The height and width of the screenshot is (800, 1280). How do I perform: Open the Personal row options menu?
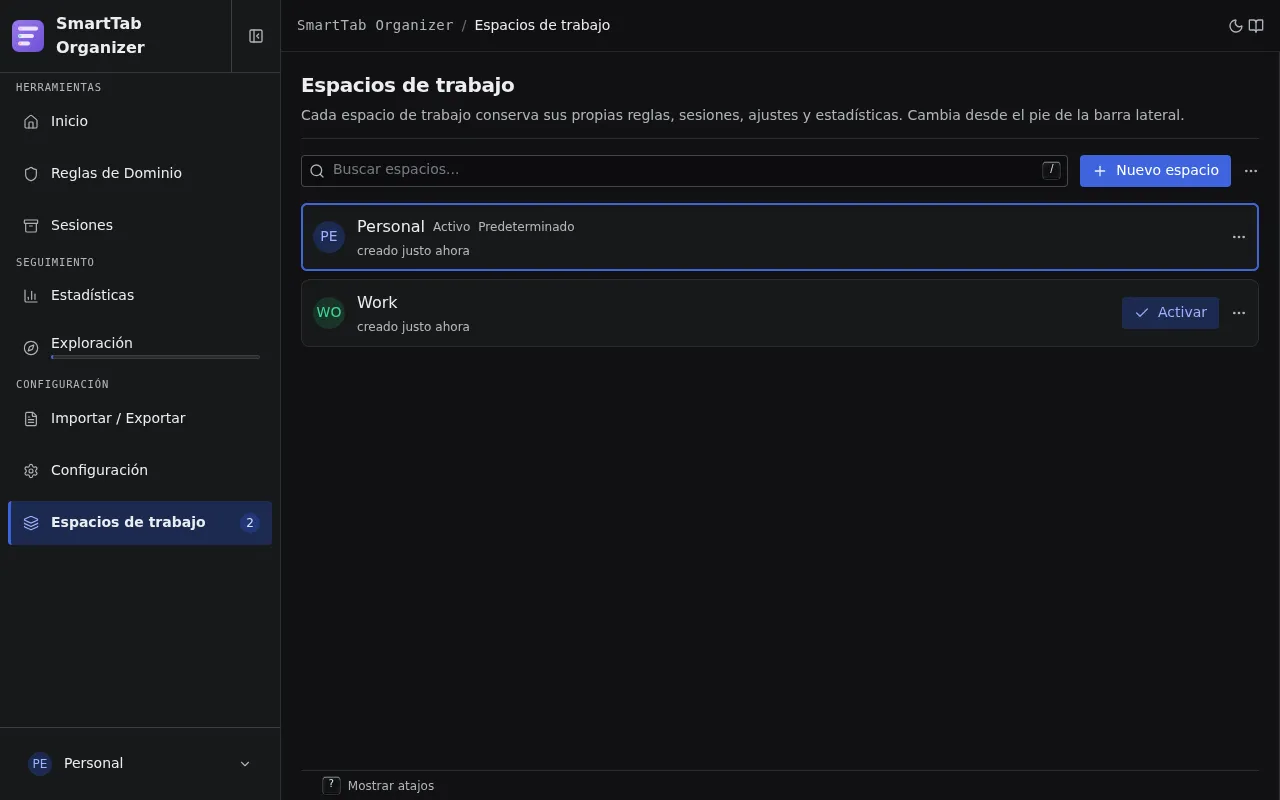tap(1239, 237)
